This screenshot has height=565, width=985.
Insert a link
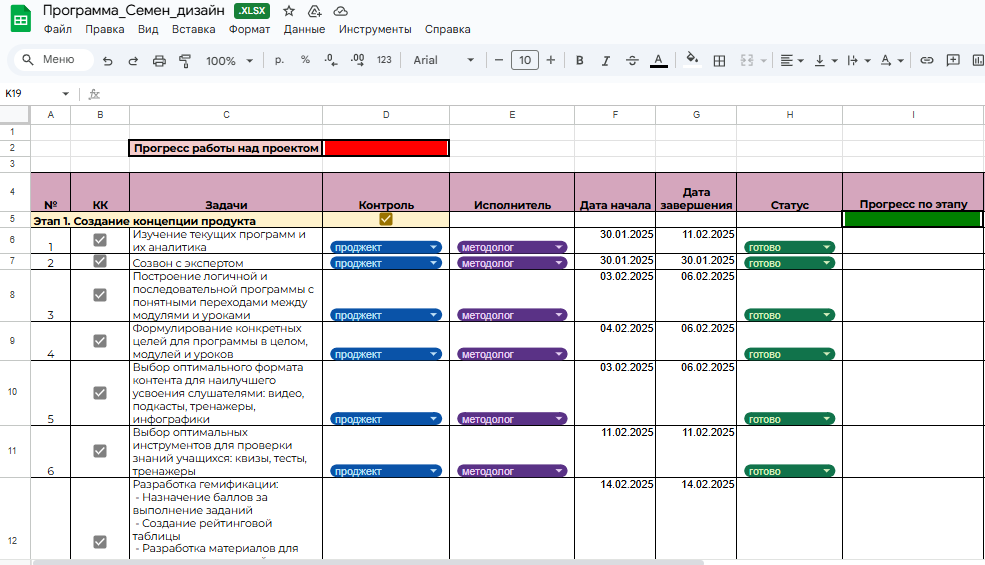pos(927,60)
